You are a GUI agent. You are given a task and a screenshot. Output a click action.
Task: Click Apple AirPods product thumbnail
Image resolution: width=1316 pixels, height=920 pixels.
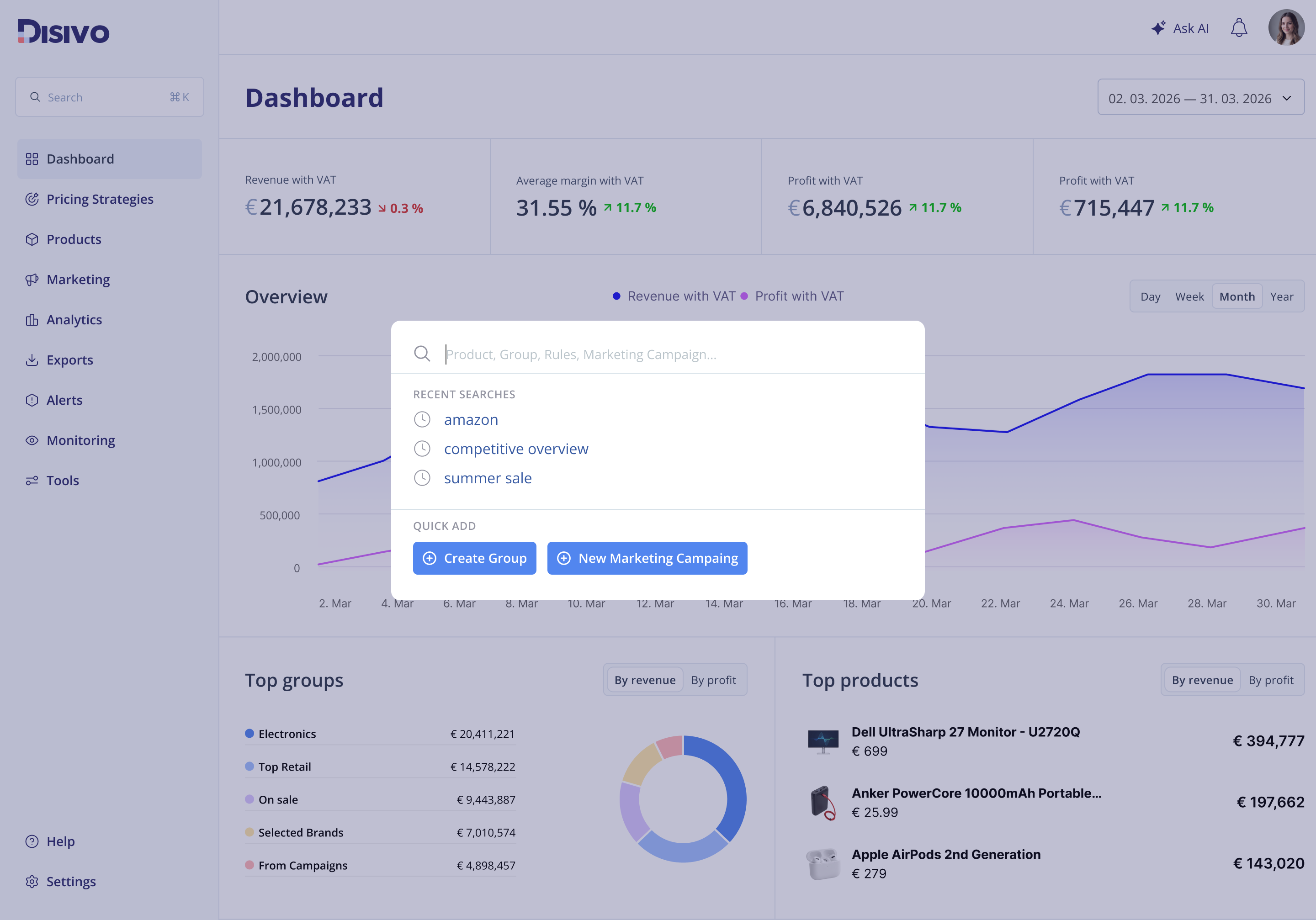coord(823,864)
